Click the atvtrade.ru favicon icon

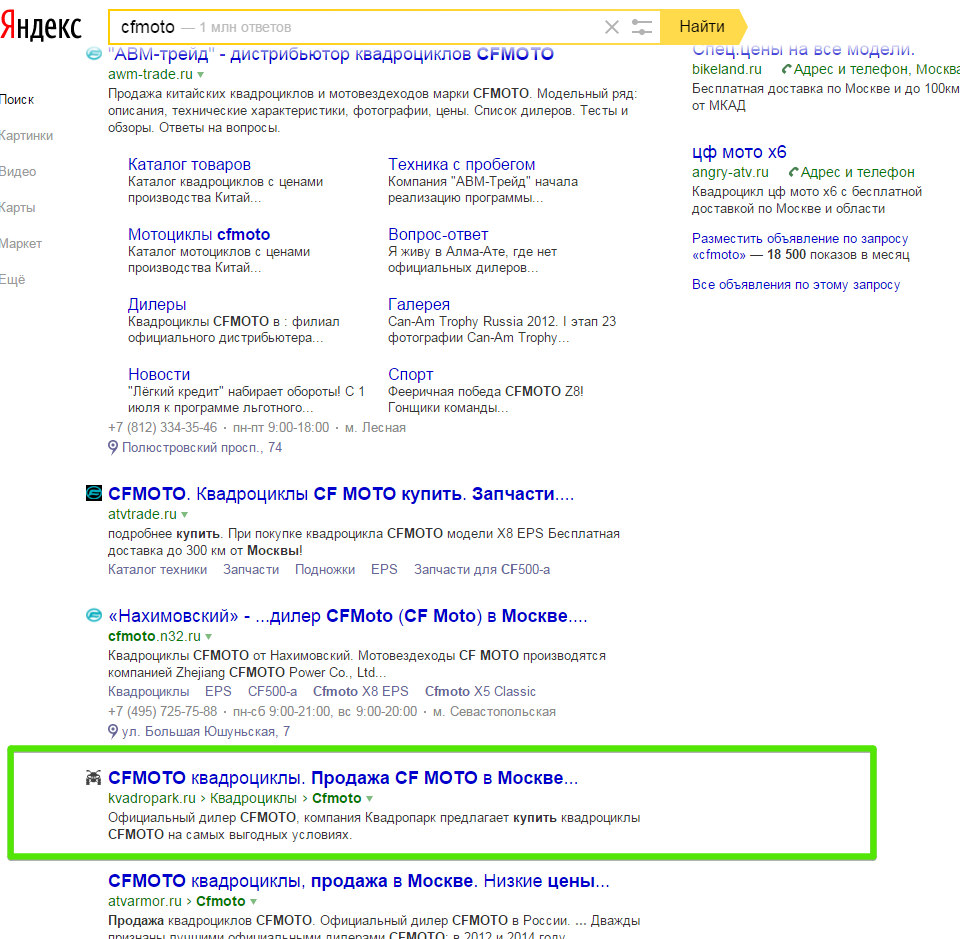[x=94, y=493]
